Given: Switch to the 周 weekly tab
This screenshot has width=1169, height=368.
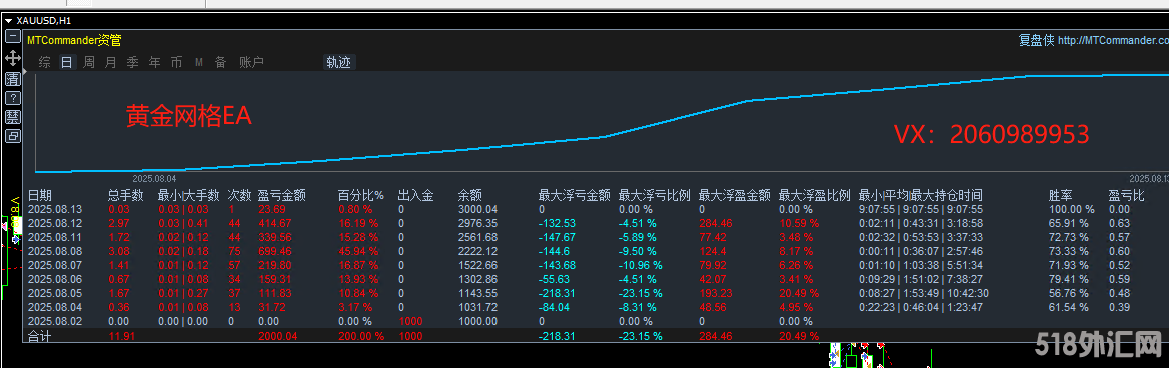Looking at the screenshot, I should coord(89,63).
